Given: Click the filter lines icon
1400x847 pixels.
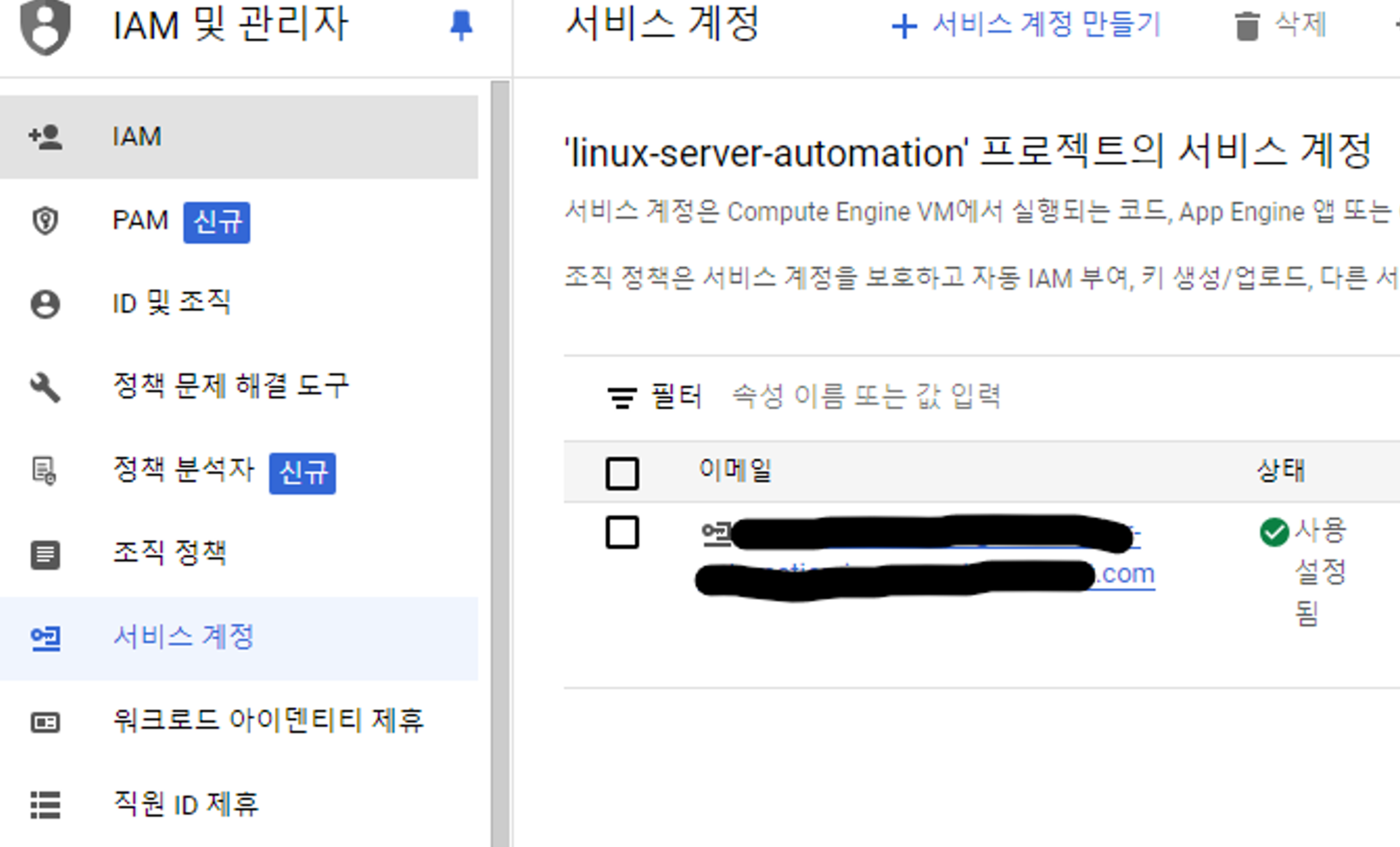Looking at the screenshot, I should 622,398.
